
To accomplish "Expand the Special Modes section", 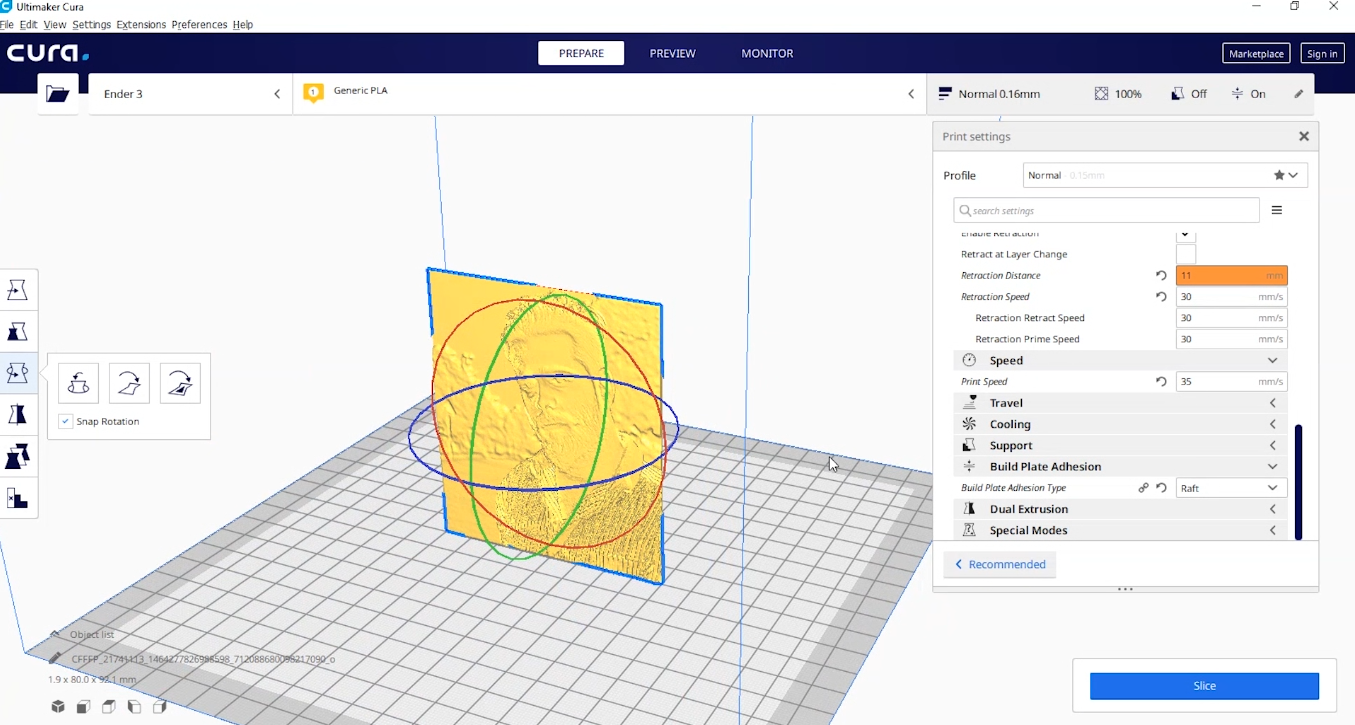I will 1120,530.
